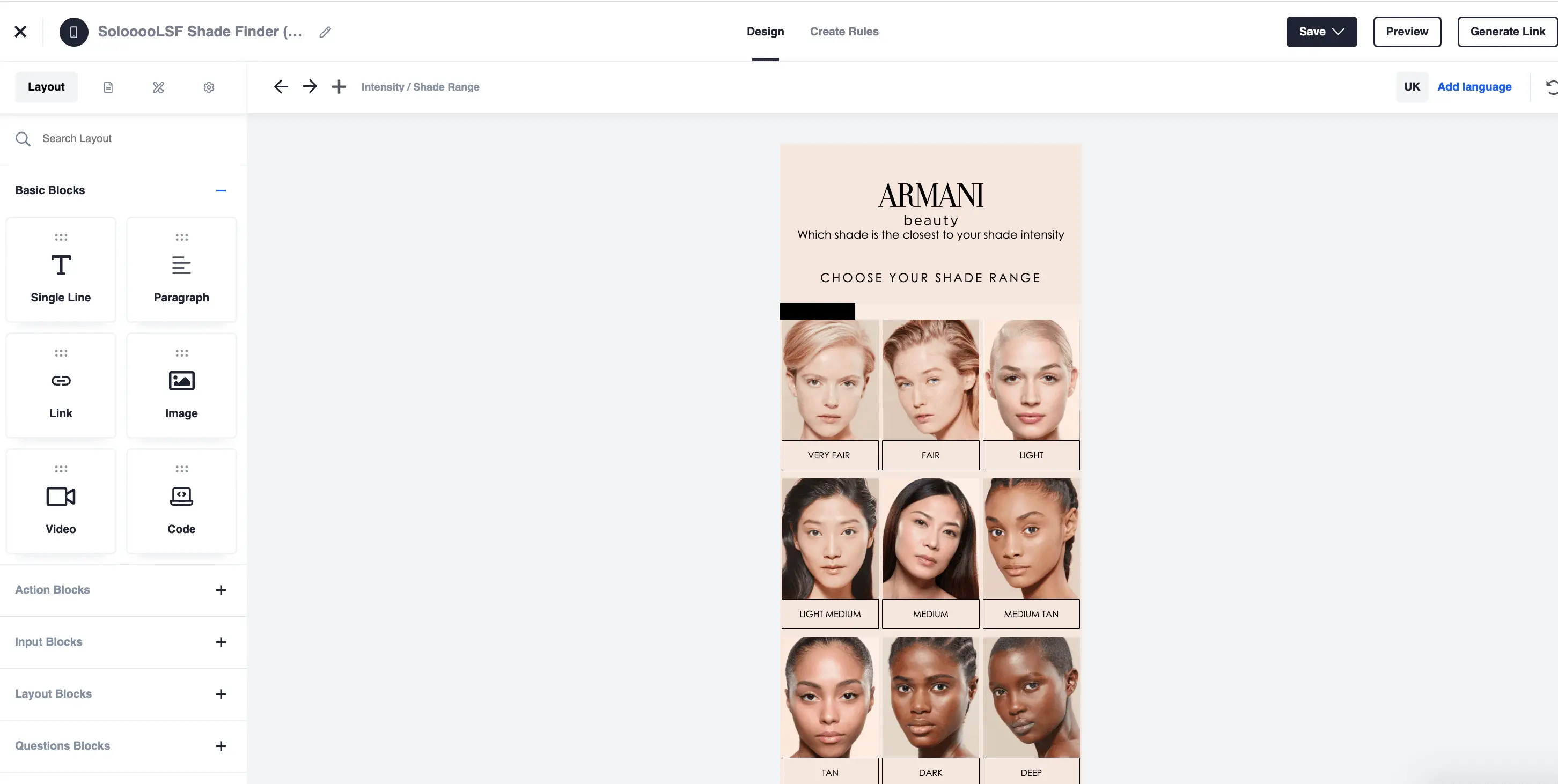Click the Deep model photo
Viewport: 1558px width, 784px height.
pos(1031,697)
